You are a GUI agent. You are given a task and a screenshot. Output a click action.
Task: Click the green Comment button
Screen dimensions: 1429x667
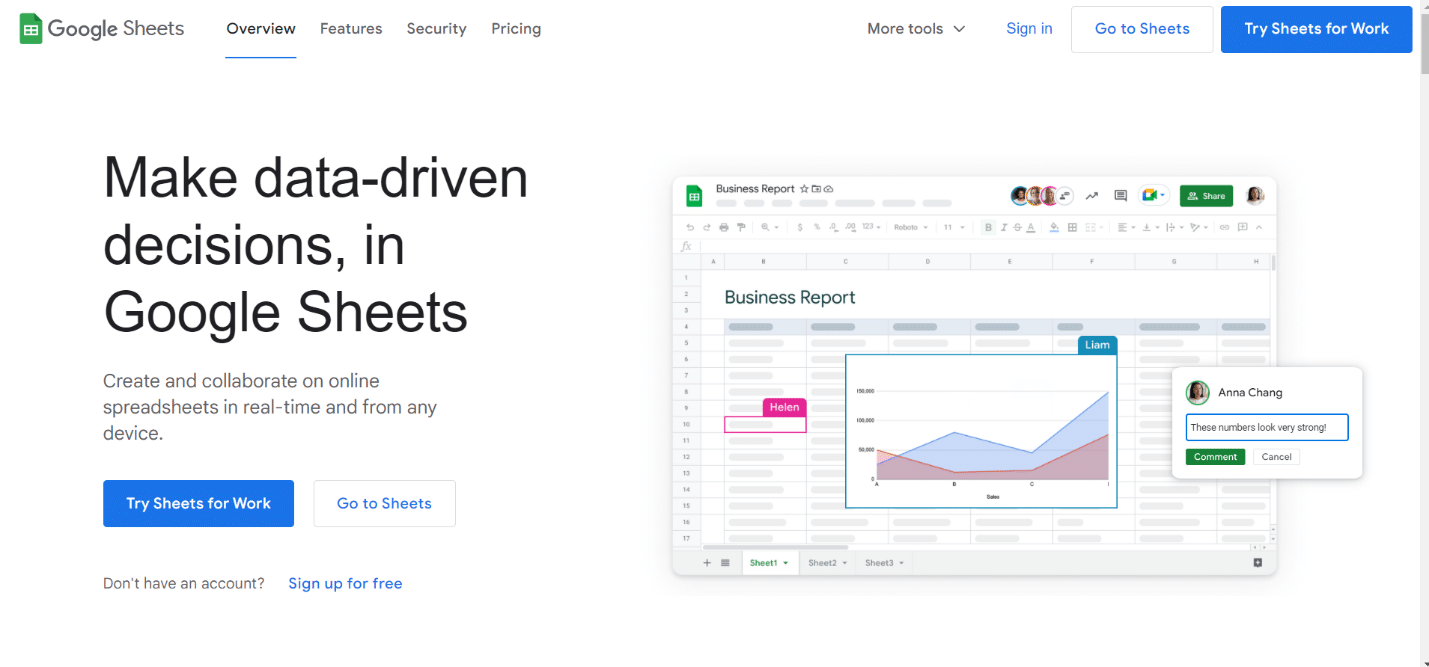click(1215, 457)
